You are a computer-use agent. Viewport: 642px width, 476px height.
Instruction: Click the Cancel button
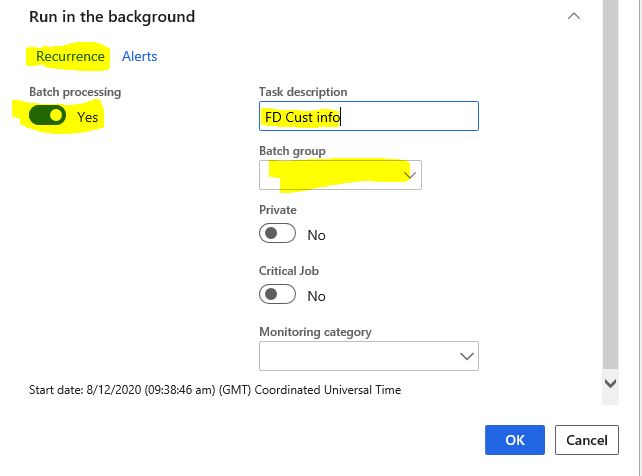tap(587, 440)
